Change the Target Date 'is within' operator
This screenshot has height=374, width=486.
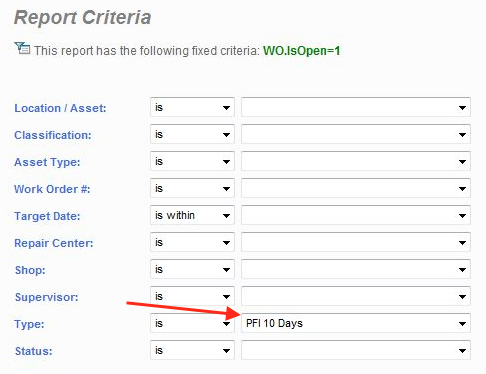pyautogui.click(x=192, y=216)
